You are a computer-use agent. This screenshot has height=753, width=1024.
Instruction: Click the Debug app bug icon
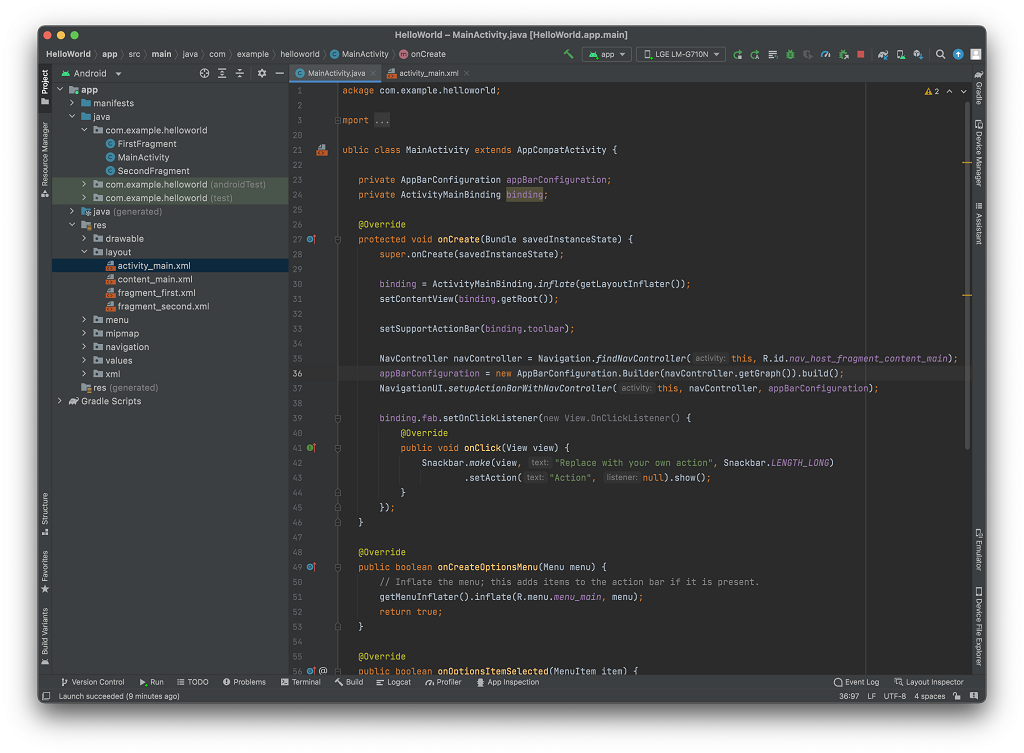790,54
